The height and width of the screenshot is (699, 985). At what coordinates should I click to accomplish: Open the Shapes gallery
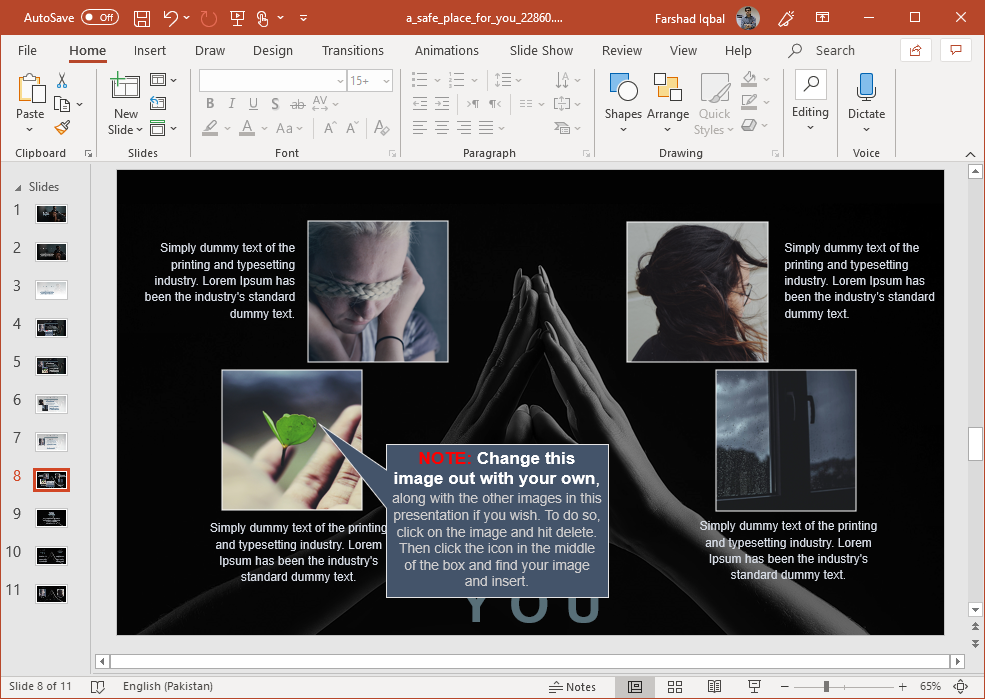click(x=623, y=100)
